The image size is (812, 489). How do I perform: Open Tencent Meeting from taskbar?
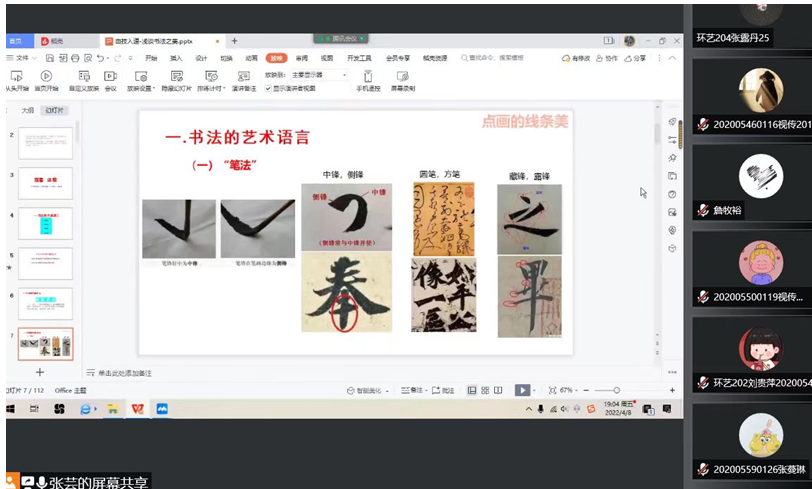point(162,409)
